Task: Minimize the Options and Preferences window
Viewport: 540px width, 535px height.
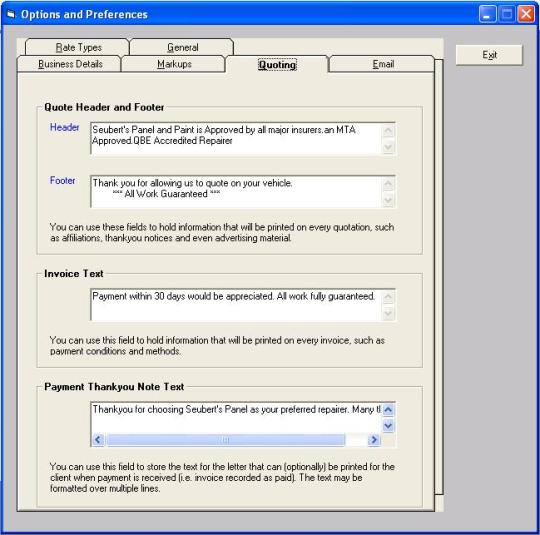Action: click(487, 14)
